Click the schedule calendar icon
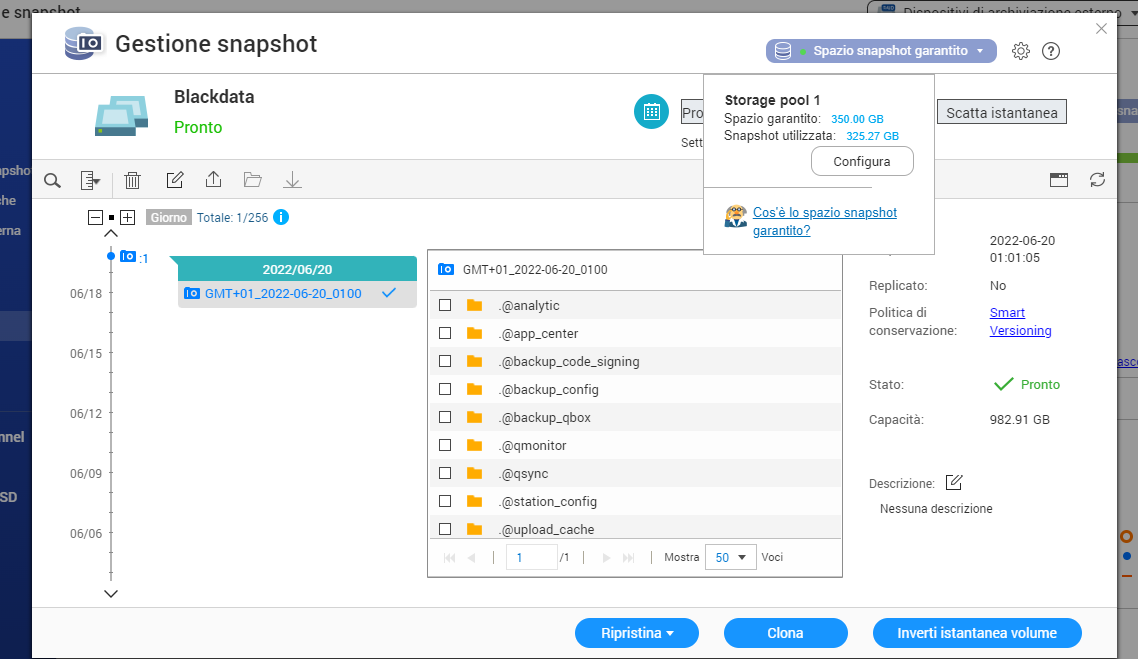 (651, 111)
